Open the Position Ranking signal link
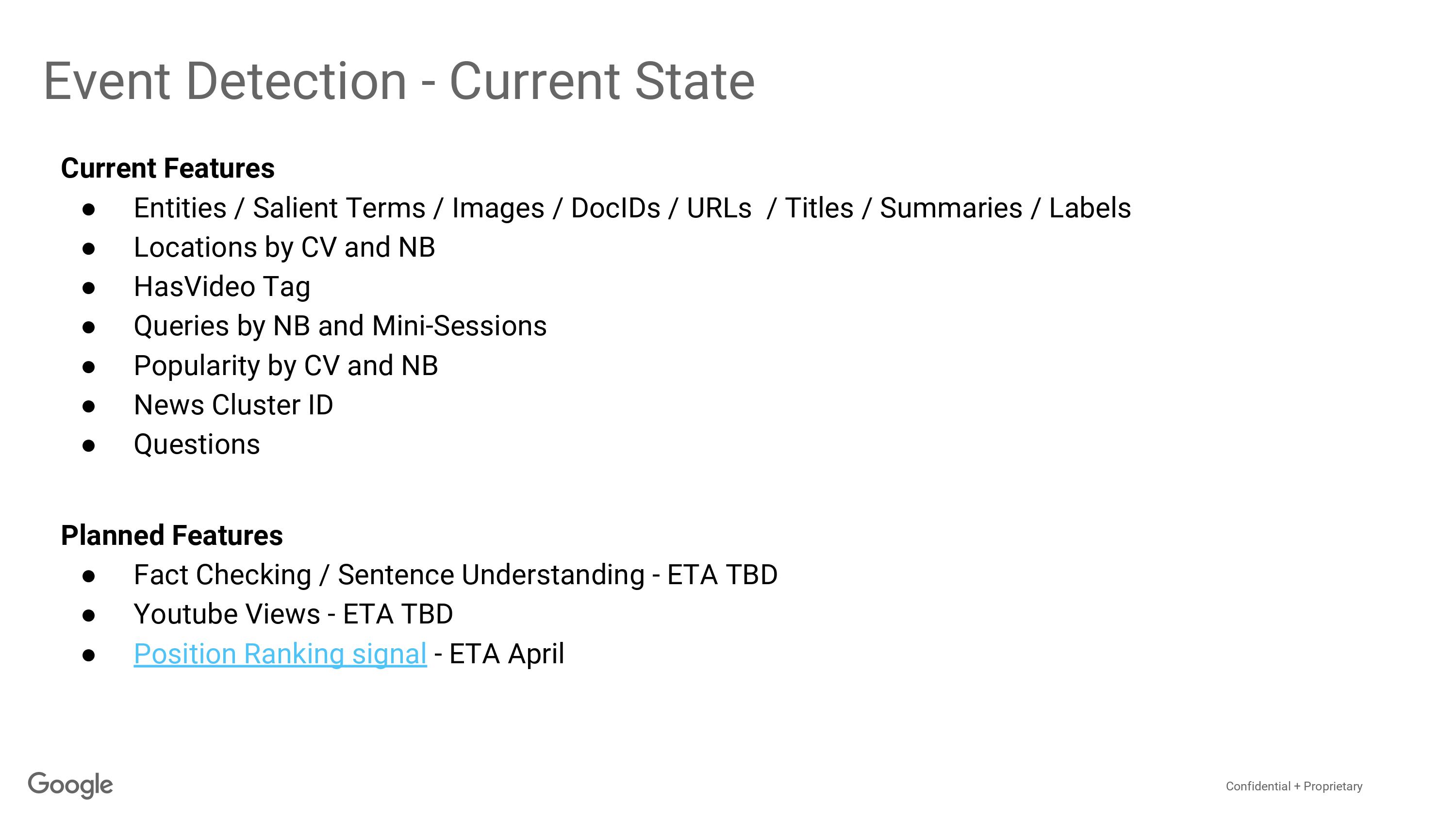Viewport: 1456px width, 819px height. (x=280, y=654)
